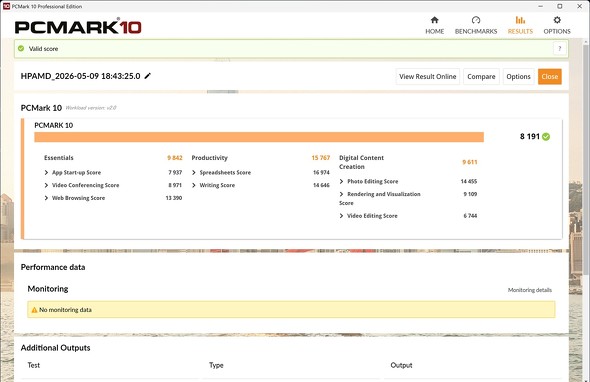Go to the Home icon

click(434, 20)
